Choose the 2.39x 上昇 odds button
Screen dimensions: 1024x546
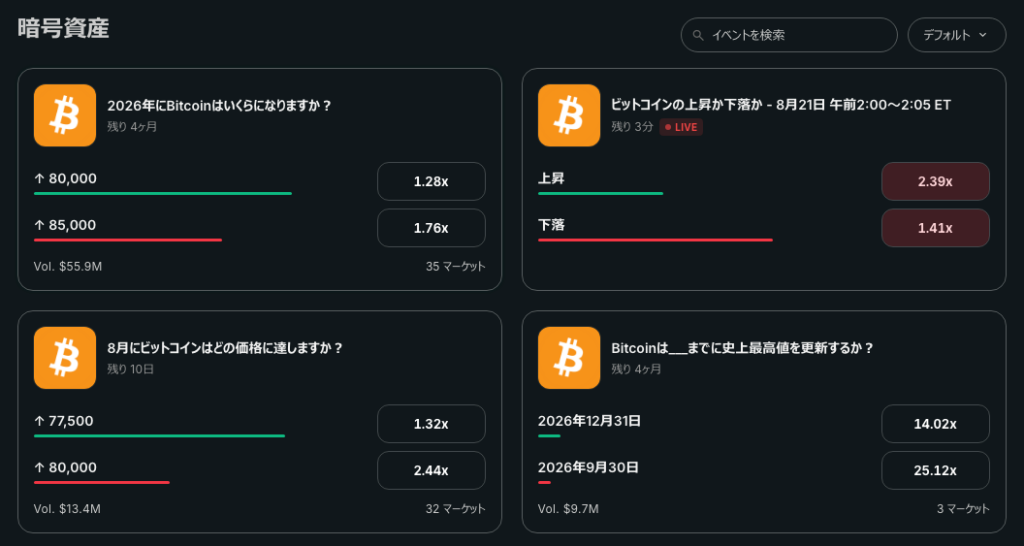[x=935, y=182]
